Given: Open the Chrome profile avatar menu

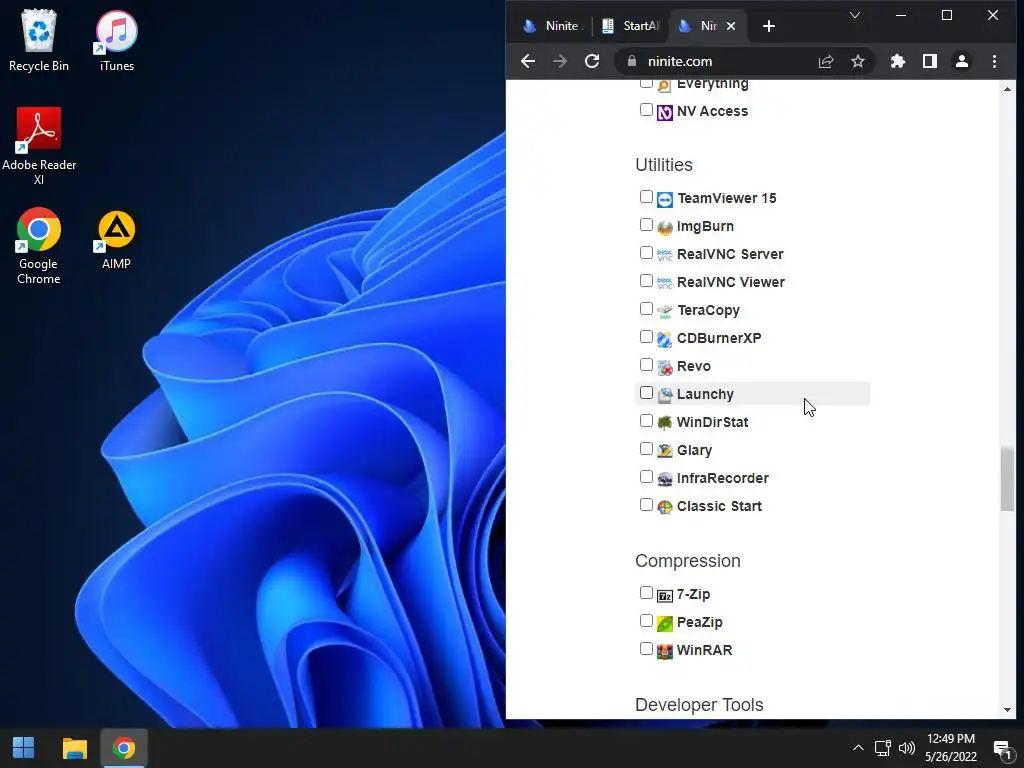Looking at the screenshot, I should (x=962, y=61).
